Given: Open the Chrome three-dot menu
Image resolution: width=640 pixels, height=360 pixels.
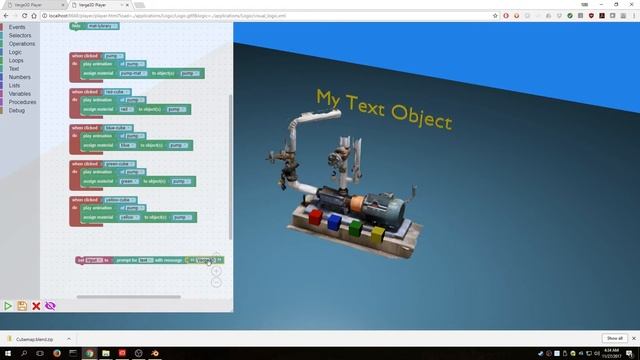Looking at the screenshot, I should point(634,16).
